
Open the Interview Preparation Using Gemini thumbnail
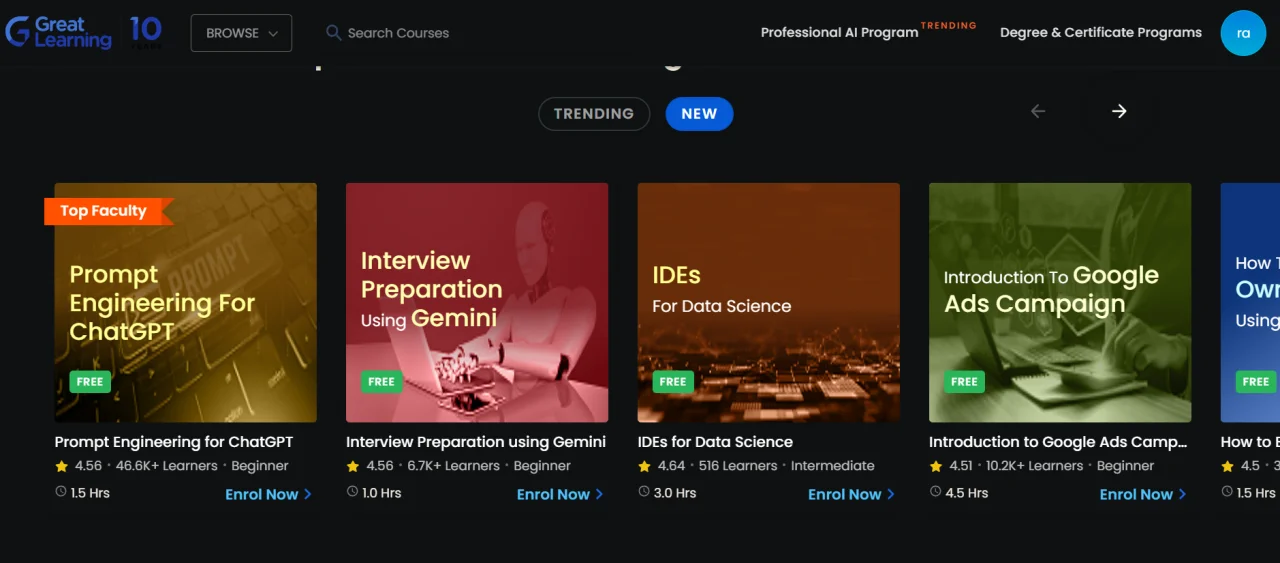pos(477,302)
